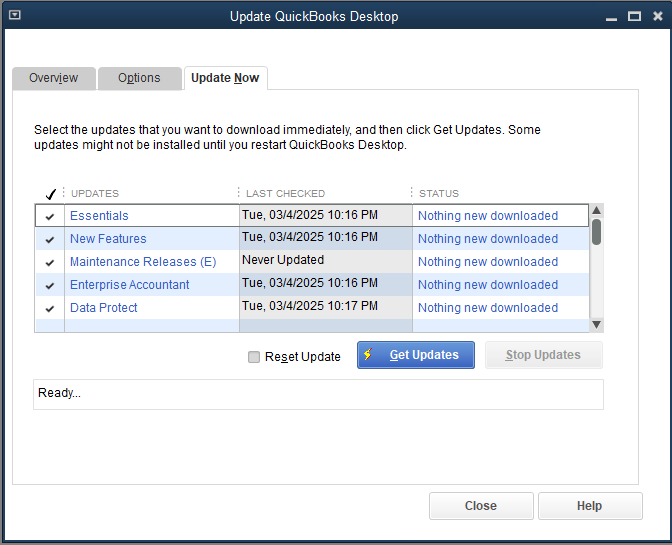Click the UPDATES column header

click(x=95, y=194)
